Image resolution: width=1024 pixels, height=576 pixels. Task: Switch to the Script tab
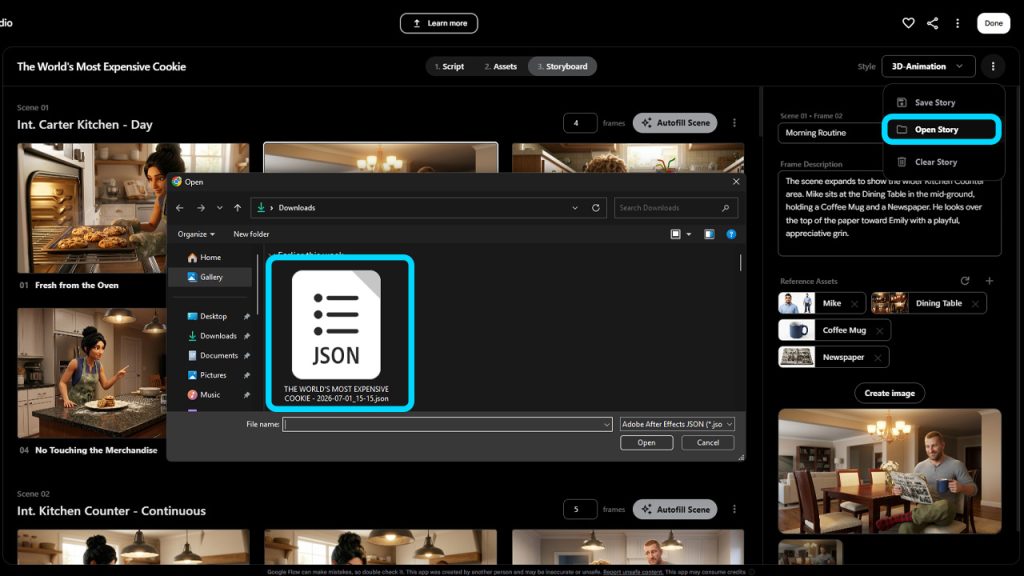pyautogui.click(x=449, y=66)
